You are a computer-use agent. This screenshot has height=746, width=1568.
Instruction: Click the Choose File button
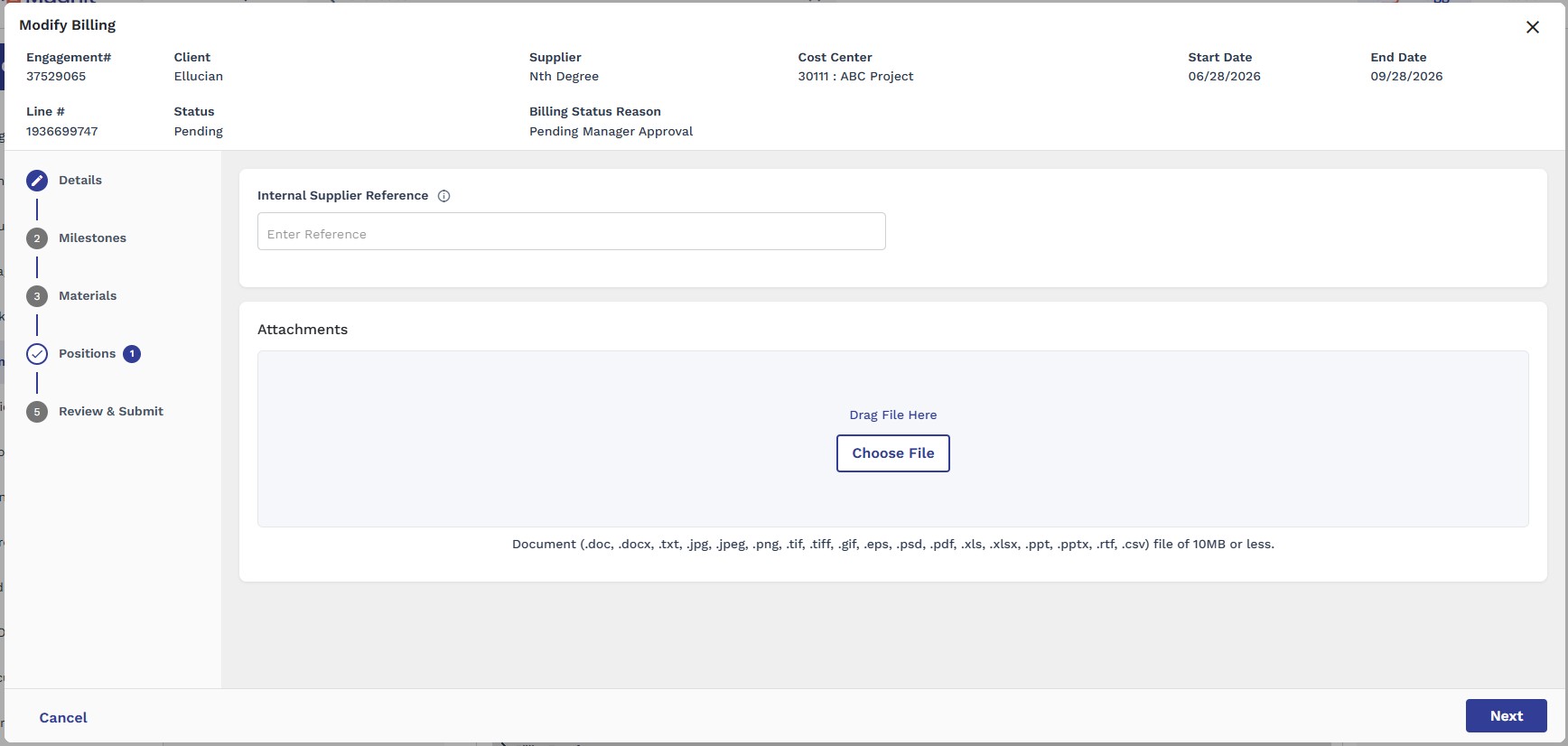click(892, 453)
